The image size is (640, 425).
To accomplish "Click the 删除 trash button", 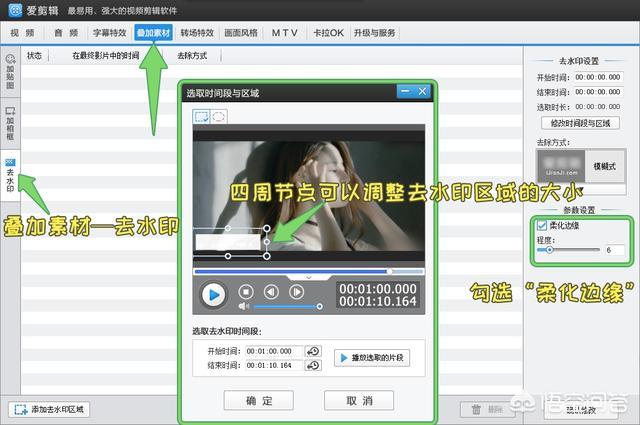I will 487,409.
